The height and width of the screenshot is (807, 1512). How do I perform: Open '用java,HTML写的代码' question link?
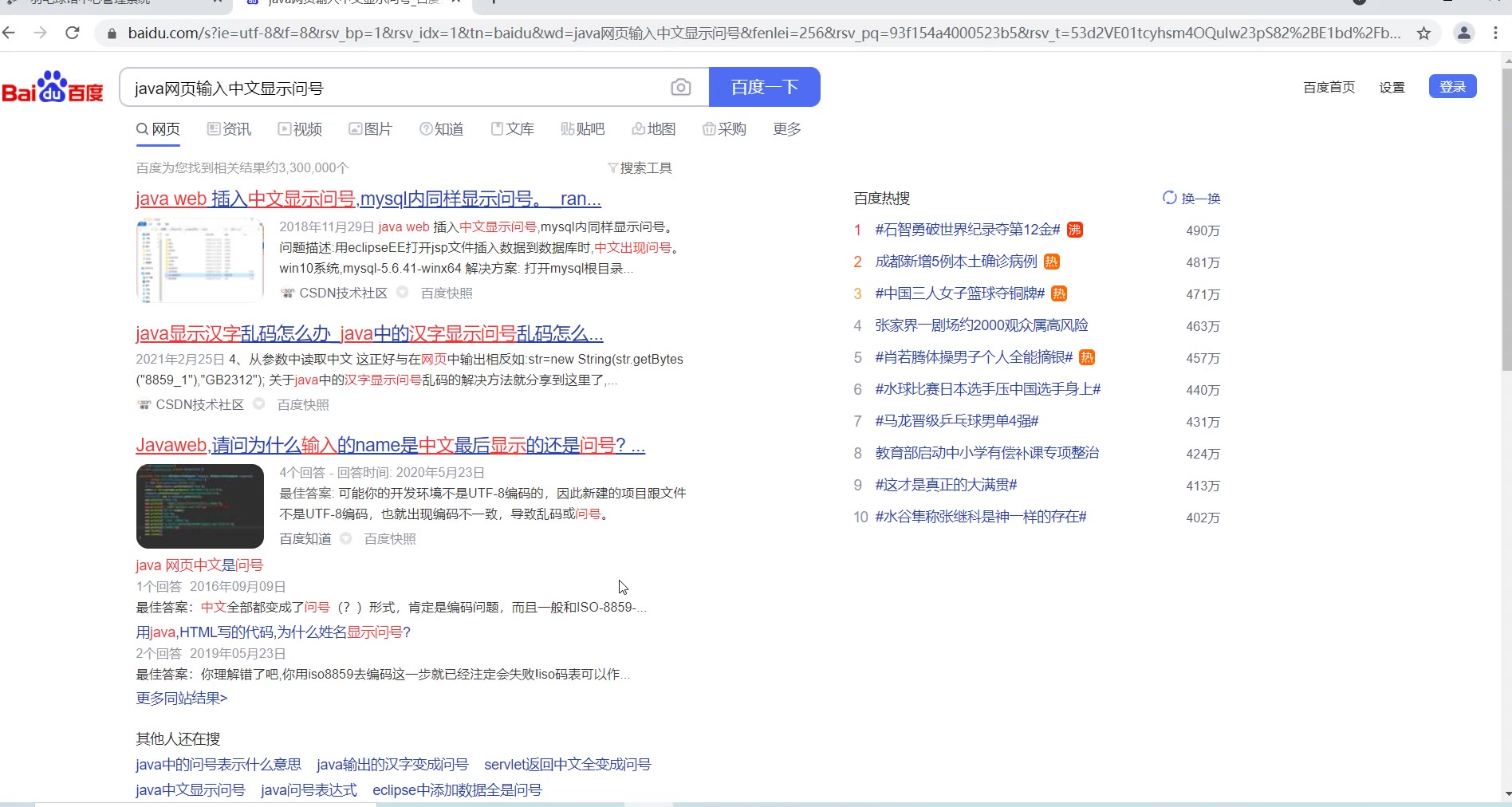[273, 632]
